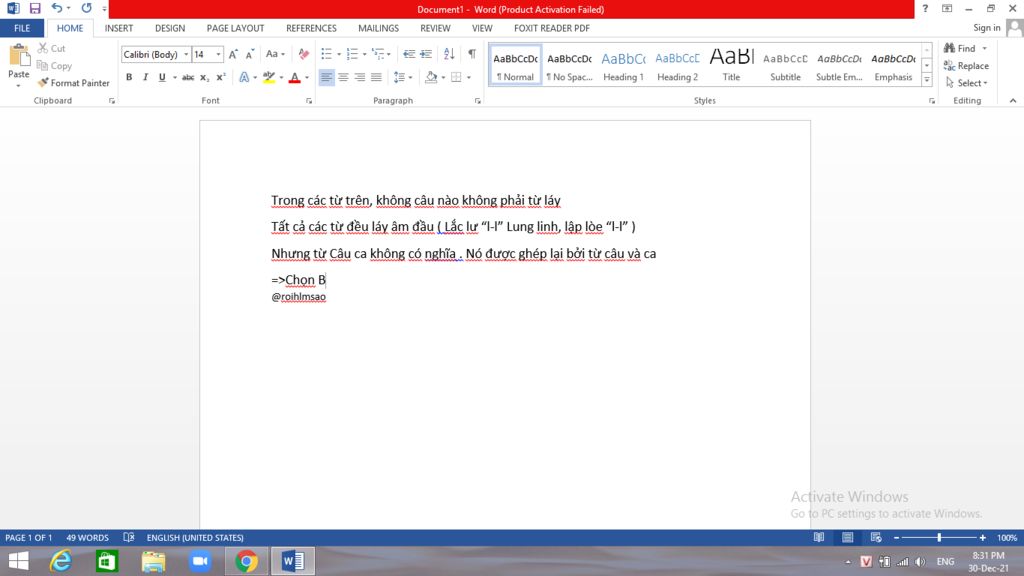Switch to the PAGE LAYOUT tab
This screenshot has height=576, width=1024.
pyautogui.click(x=235, y=28)
